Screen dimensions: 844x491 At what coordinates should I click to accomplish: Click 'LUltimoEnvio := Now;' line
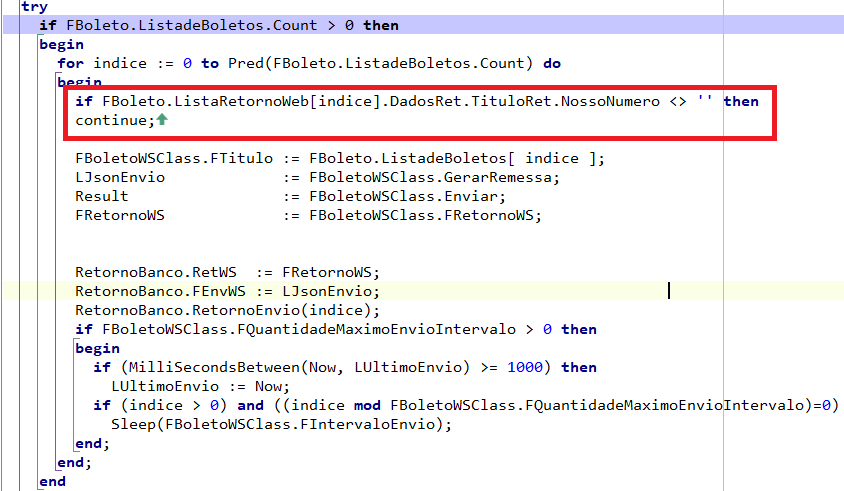click(x=200, y=387)
